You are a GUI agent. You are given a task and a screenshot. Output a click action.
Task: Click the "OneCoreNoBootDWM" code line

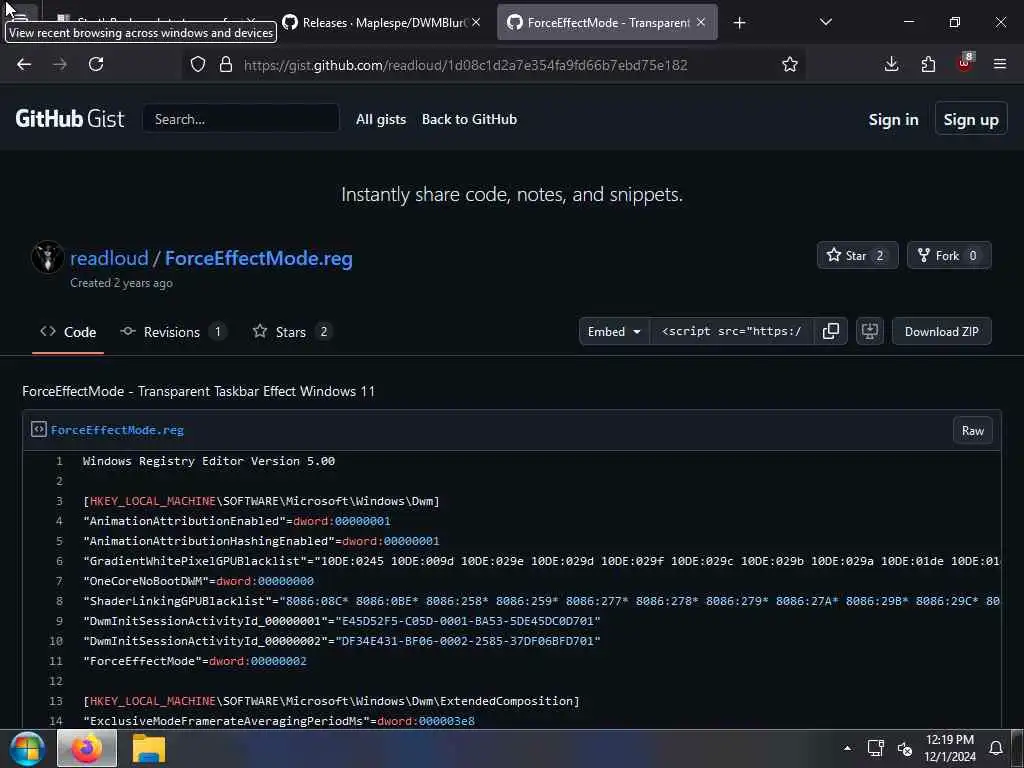[x=199, y=581]
